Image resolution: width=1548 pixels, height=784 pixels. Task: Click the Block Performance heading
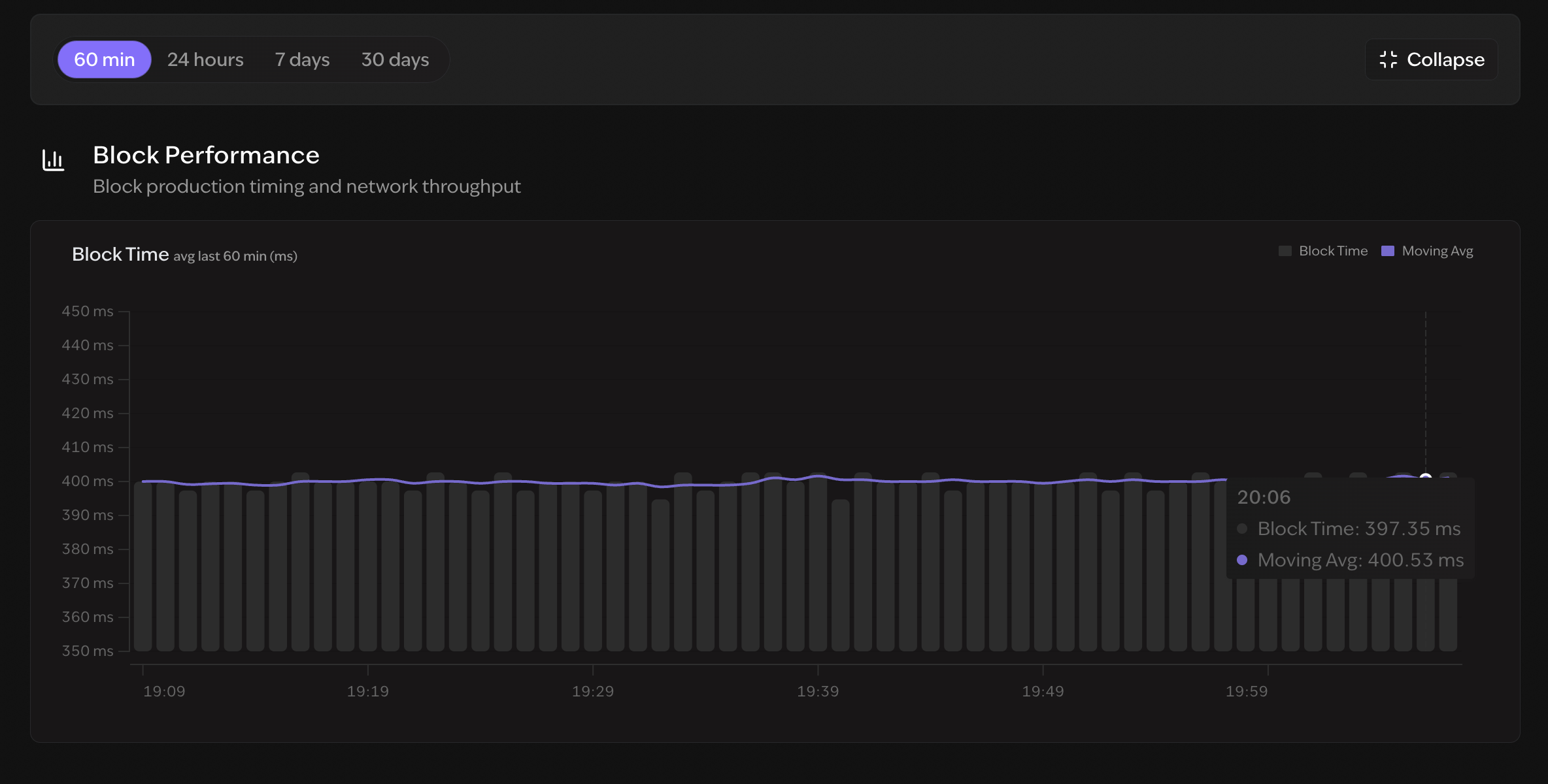[x=206, y=155]
